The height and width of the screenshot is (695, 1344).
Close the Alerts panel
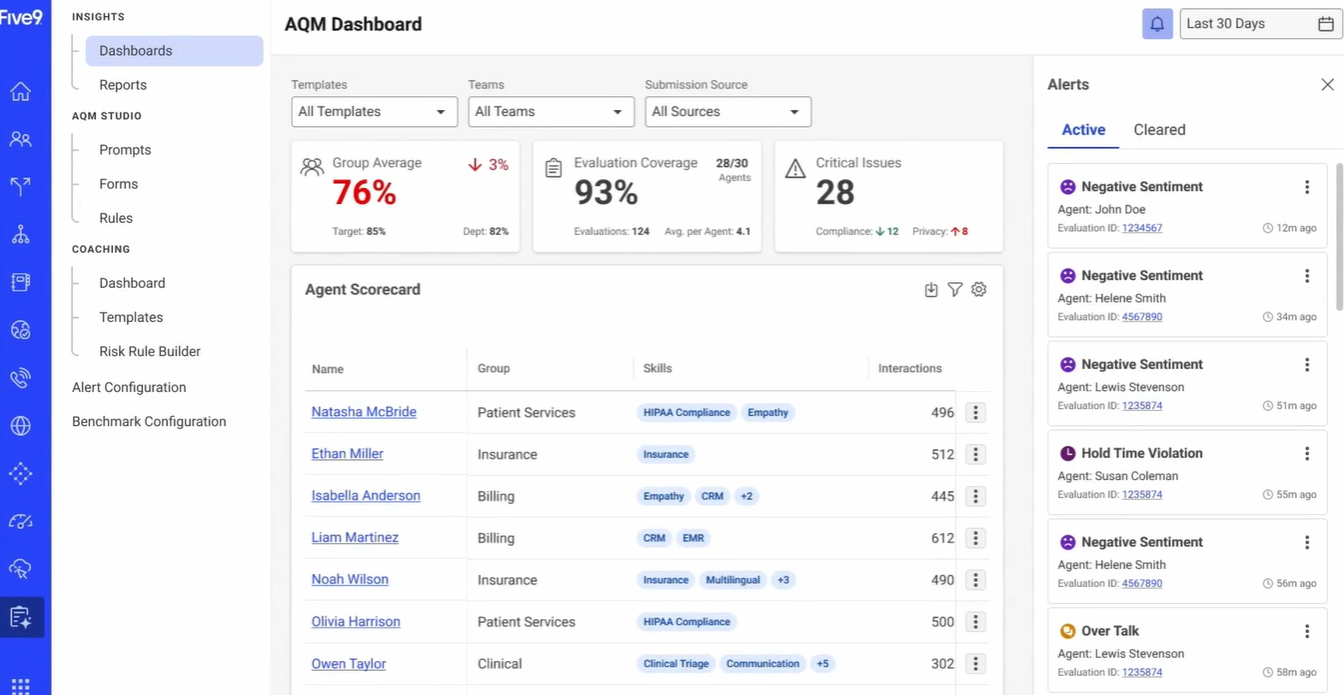1327,85
